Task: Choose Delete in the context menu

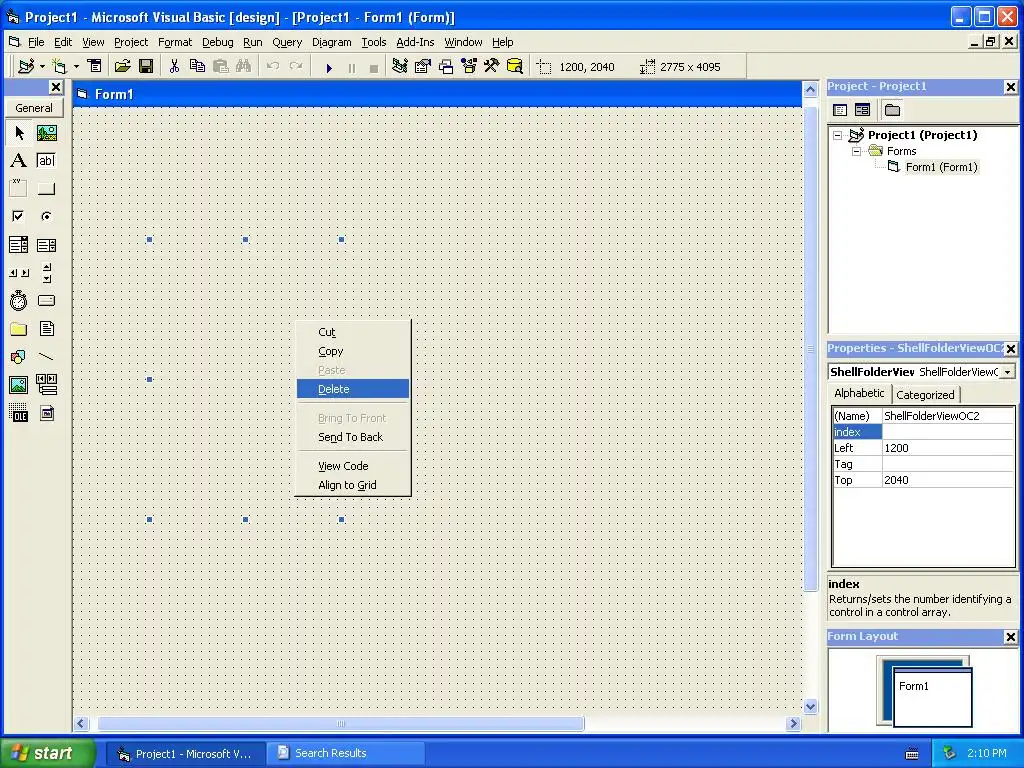Action: point(353,389)
